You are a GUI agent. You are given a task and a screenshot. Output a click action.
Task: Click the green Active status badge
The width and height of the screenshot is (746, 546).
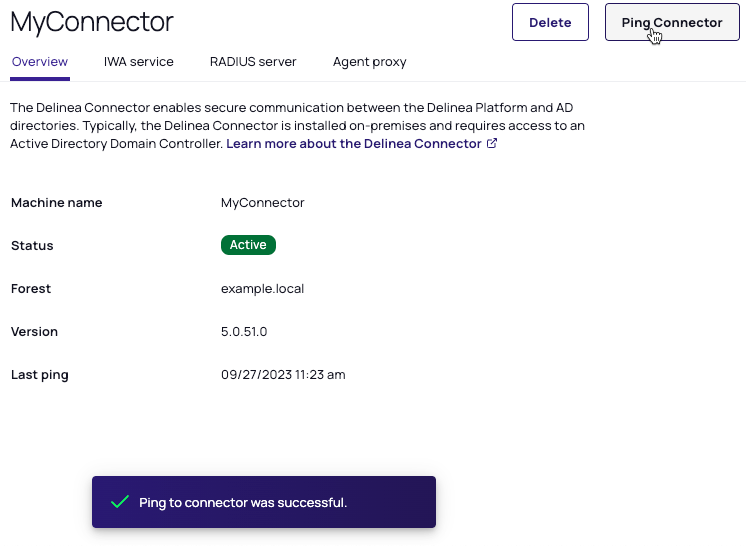coord(248,245)
